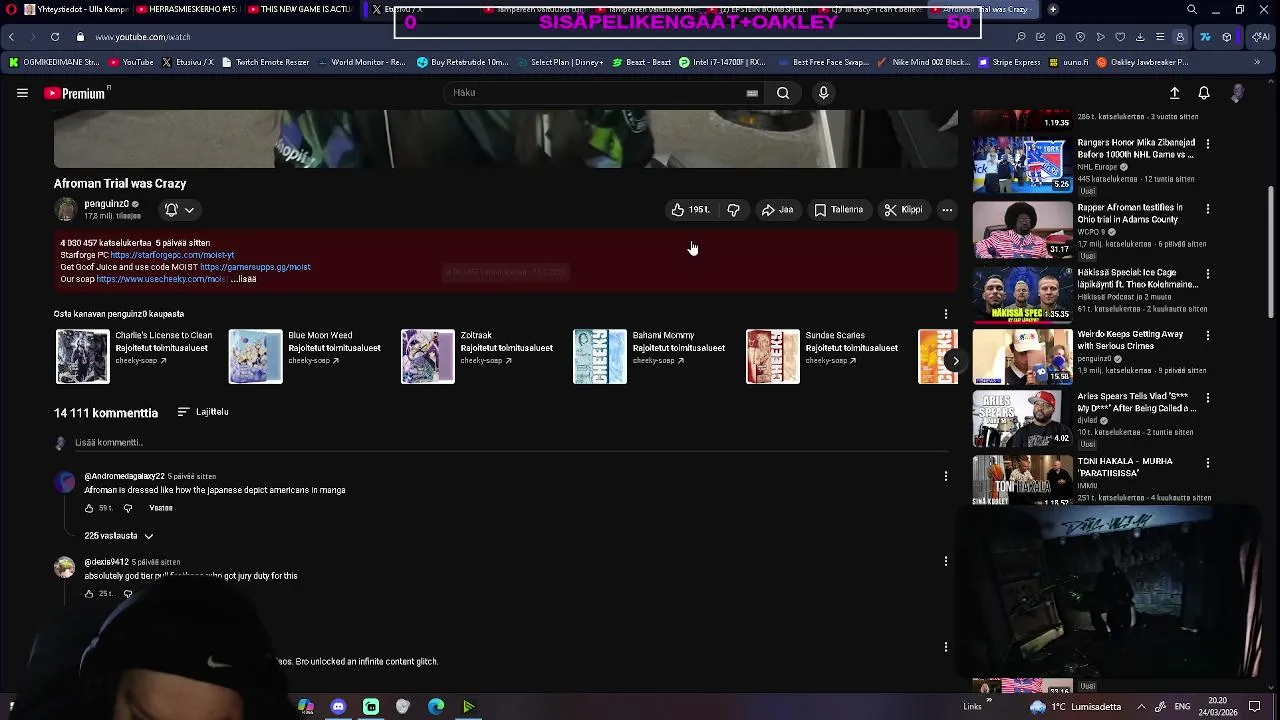Open Sundae Scaries product
This screenshot has height=720, width=1280.
pyautogui.click(x=824, y=356)
